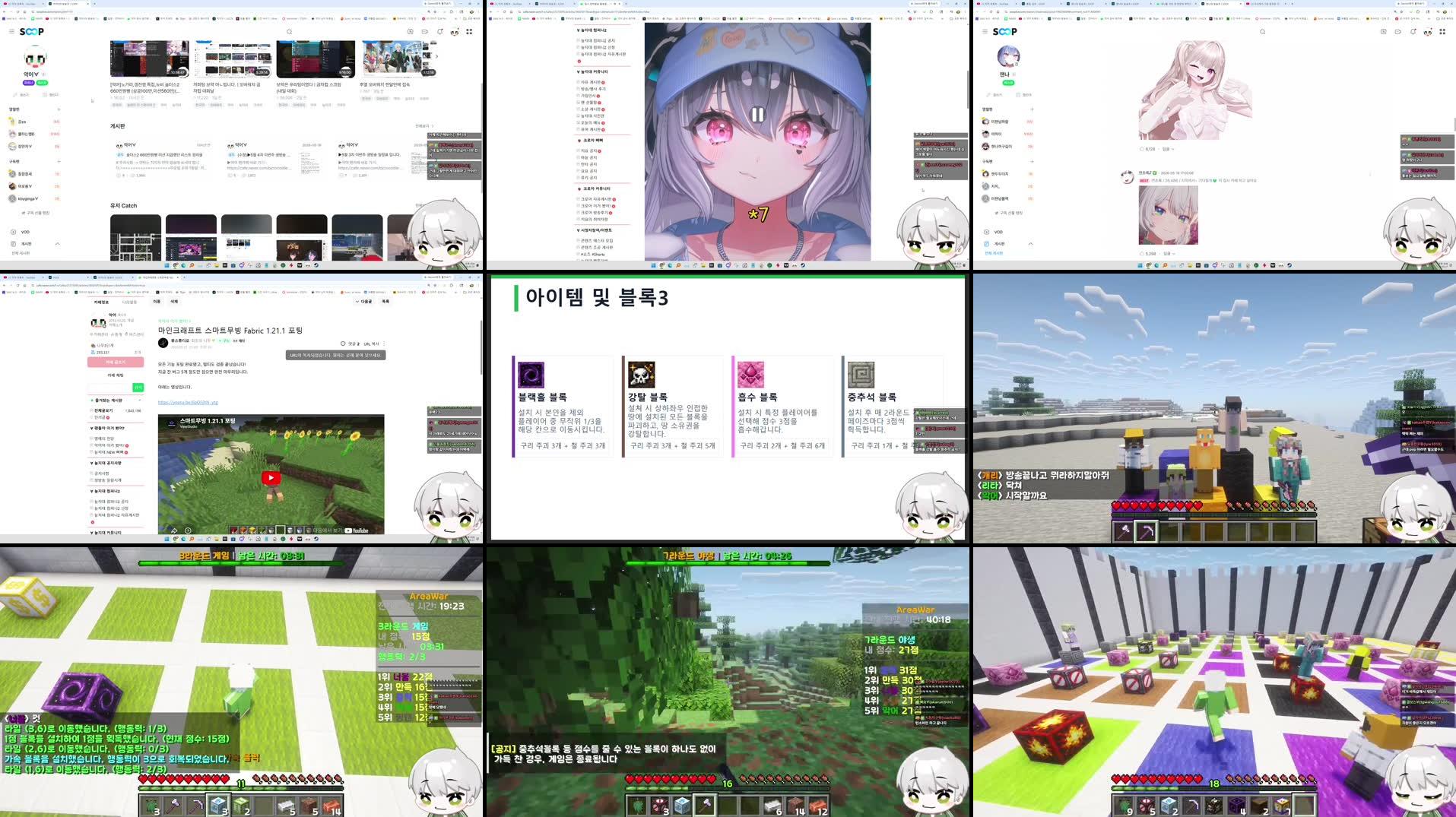This screenshot has width=1456, height=817.
Task: Click 카페 글쓰기 pink button
Action: (x=116, y=363)
